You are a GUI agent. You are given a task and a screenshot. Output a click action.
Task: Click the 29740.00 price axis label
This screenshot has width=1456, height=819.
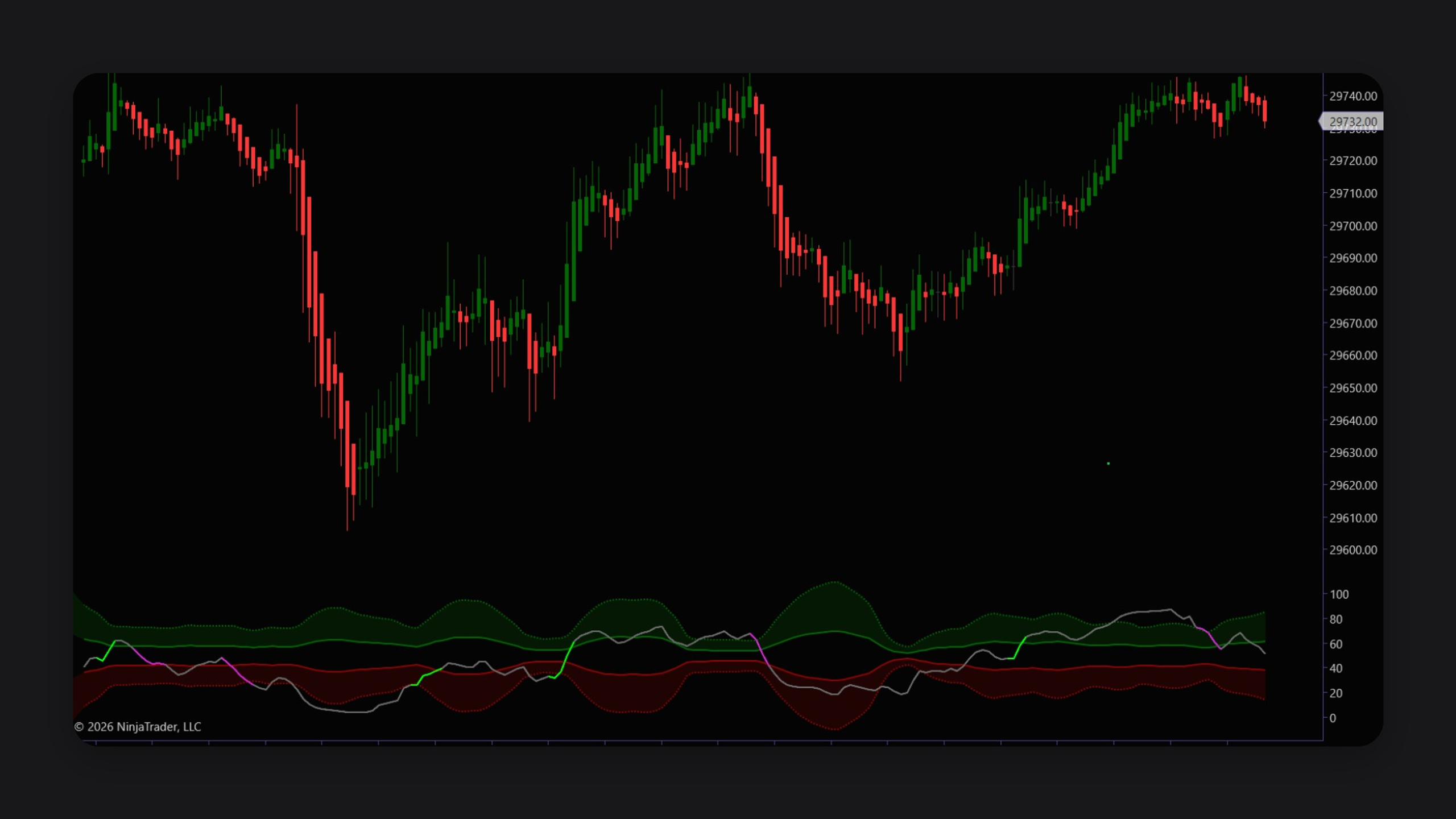click(x=1353, y=96)
